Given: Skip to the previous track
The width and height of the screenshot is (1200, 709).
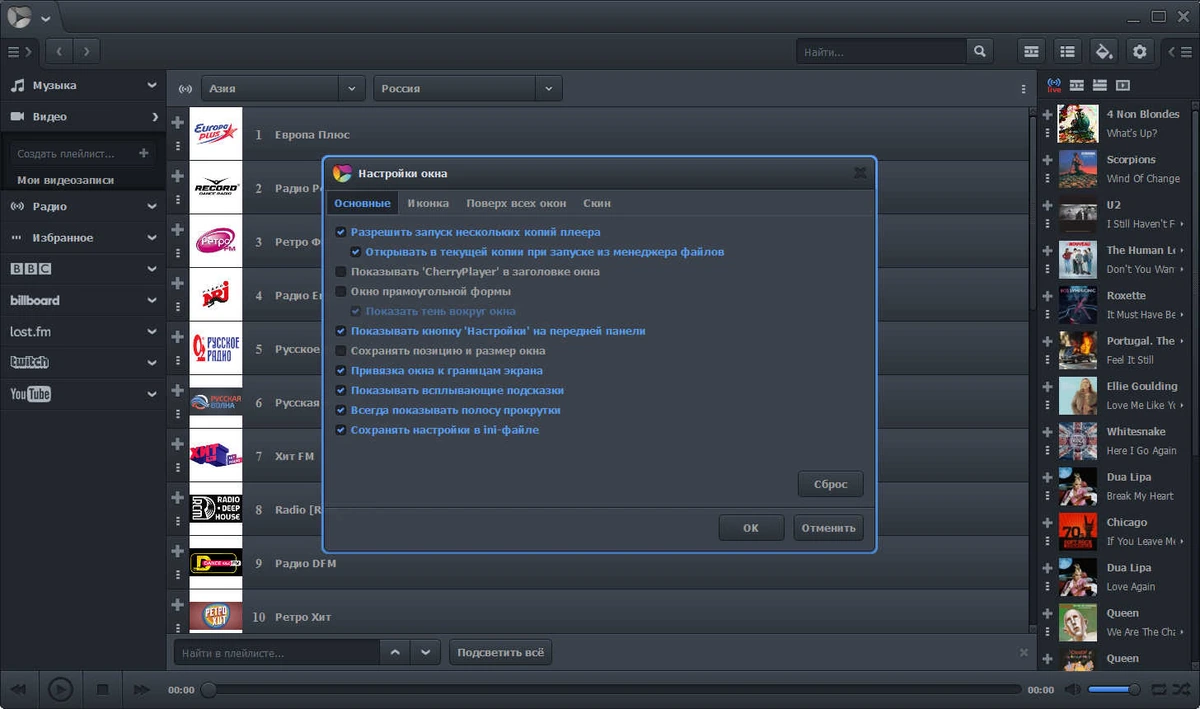Looking at the screenshot, I should click(18, 689).
